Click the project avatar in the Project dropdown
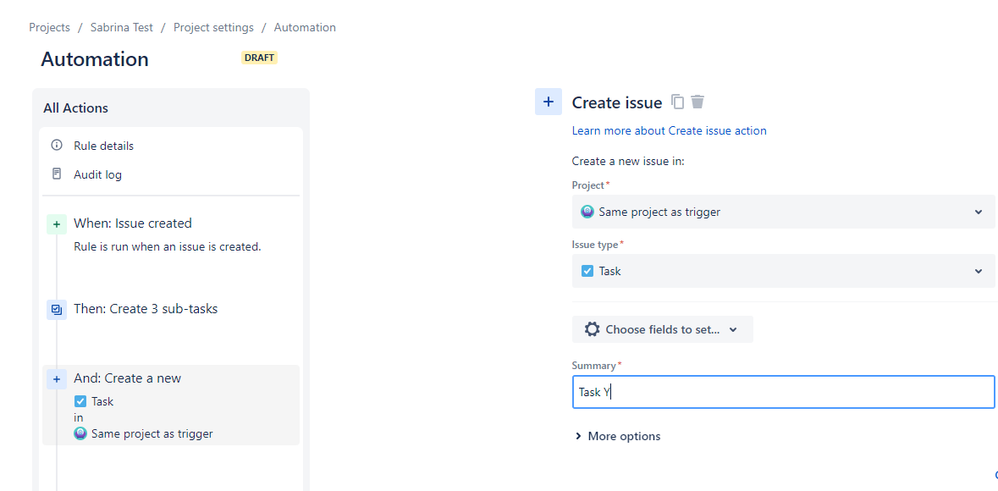The width and height of the screenshot is (998, 491). tap(587, 211)
